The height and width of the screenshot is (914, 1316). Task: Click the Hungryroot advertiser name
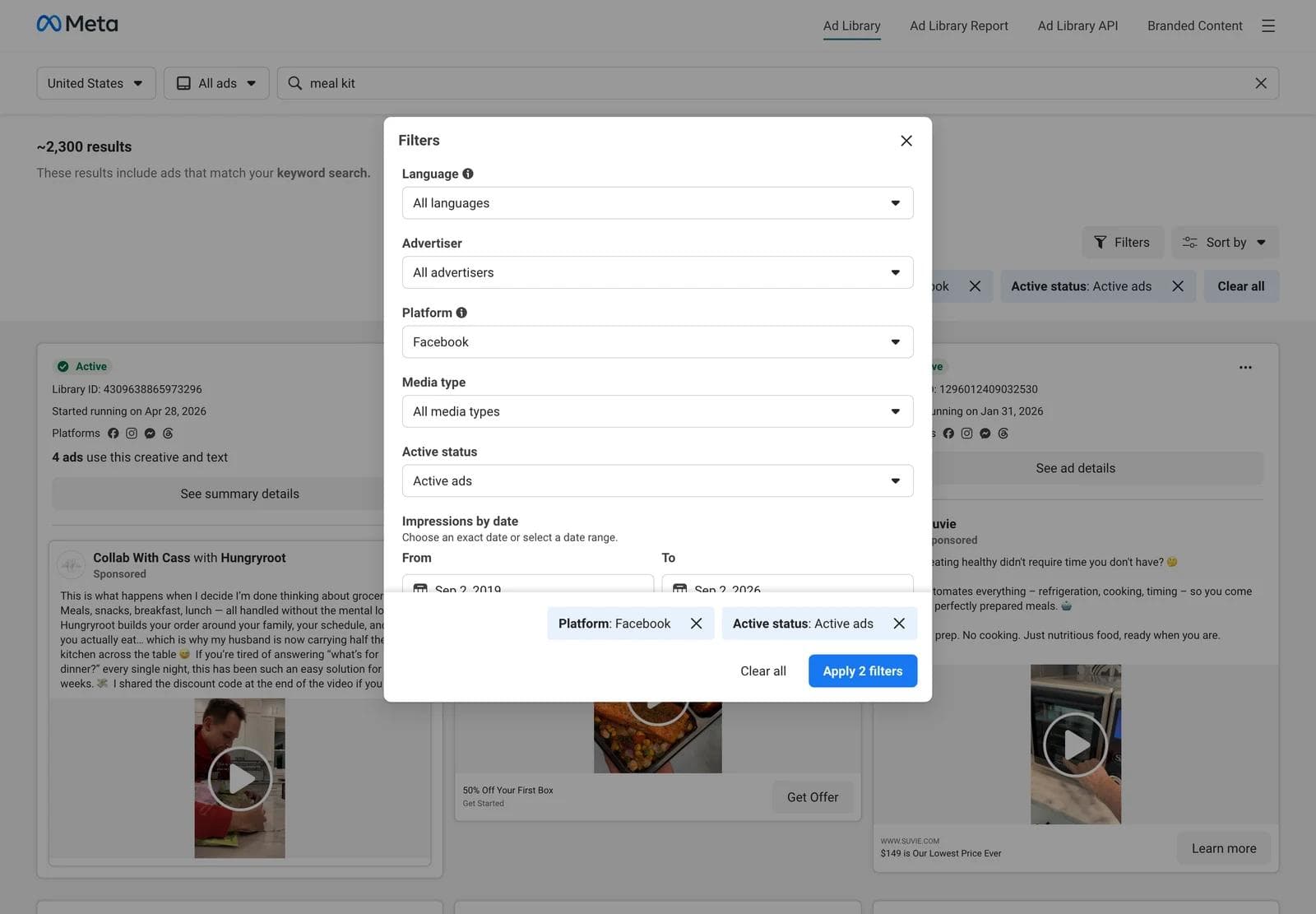[253, 558]
